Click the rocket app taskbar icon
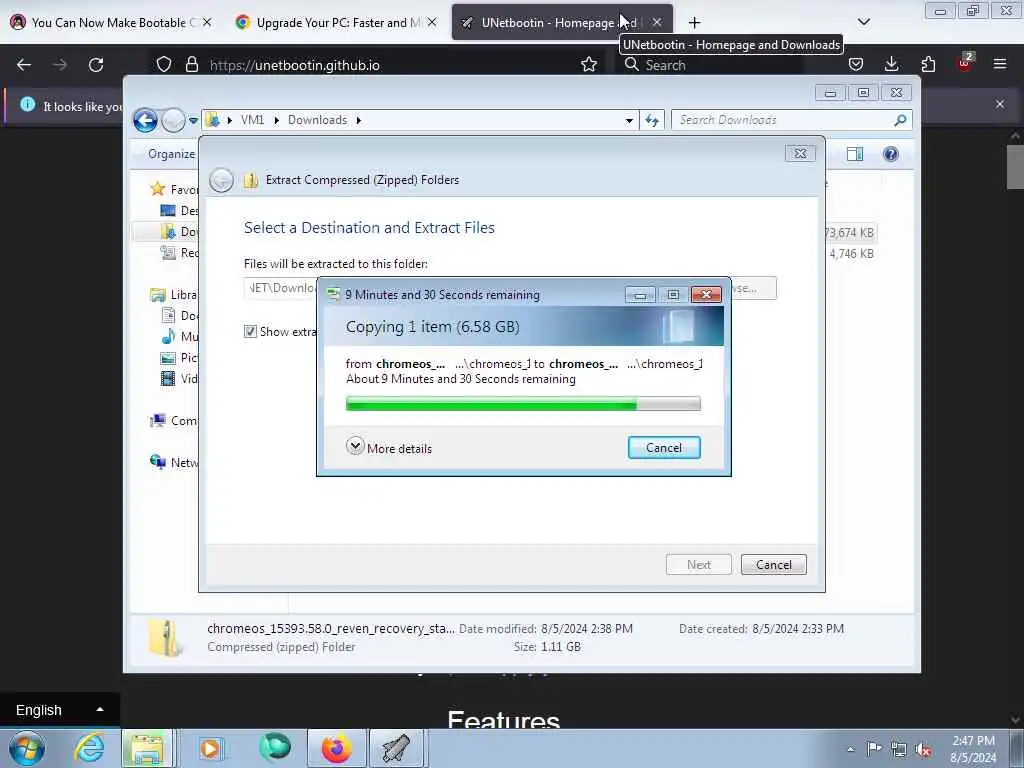This screenshot has width=1024, height=768. pyautogui.click(x=396, y=748)
